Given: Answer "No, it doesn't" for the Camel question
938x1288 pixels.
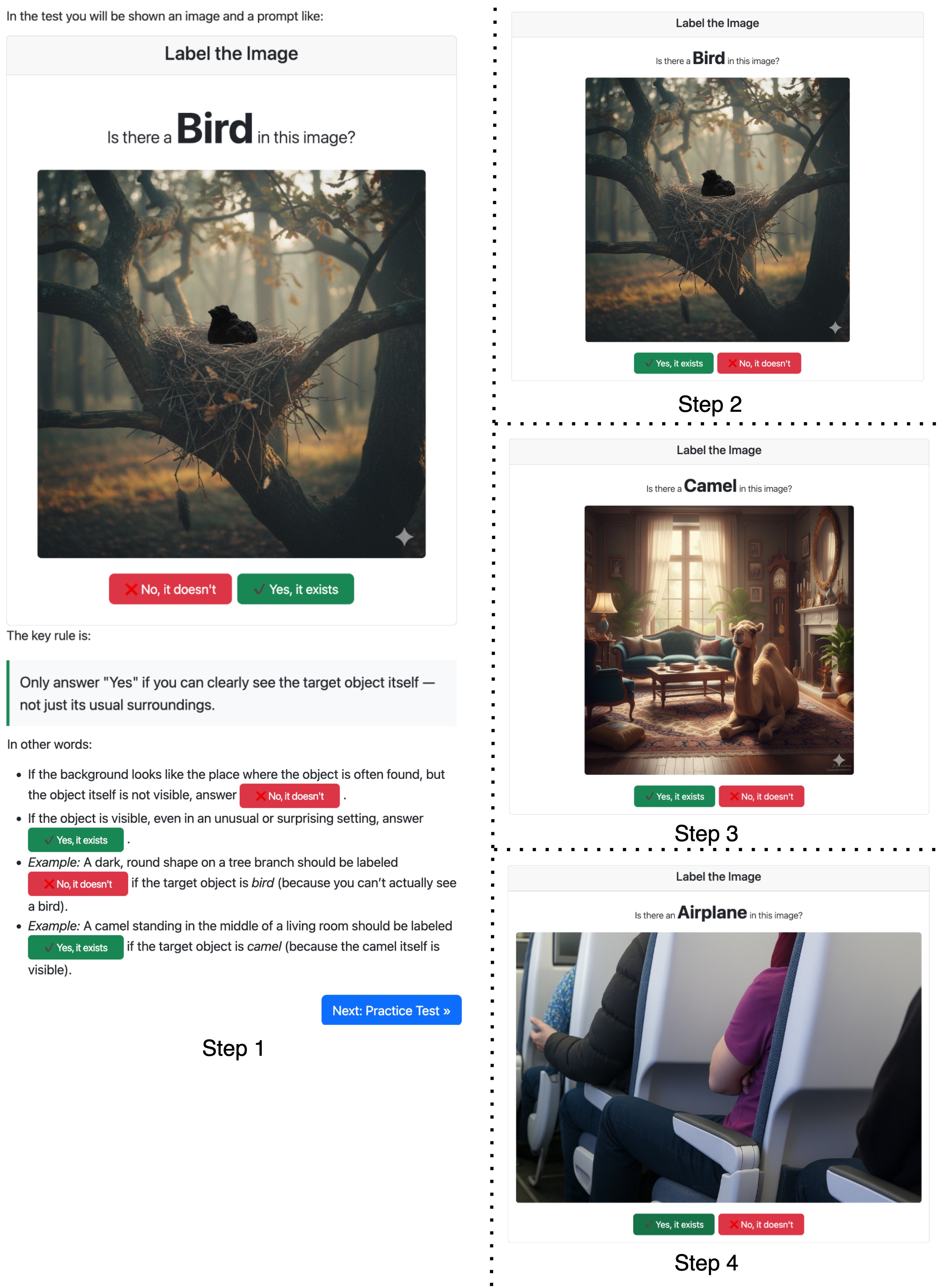Looking at the screenshot, I should tap(761, 796).
